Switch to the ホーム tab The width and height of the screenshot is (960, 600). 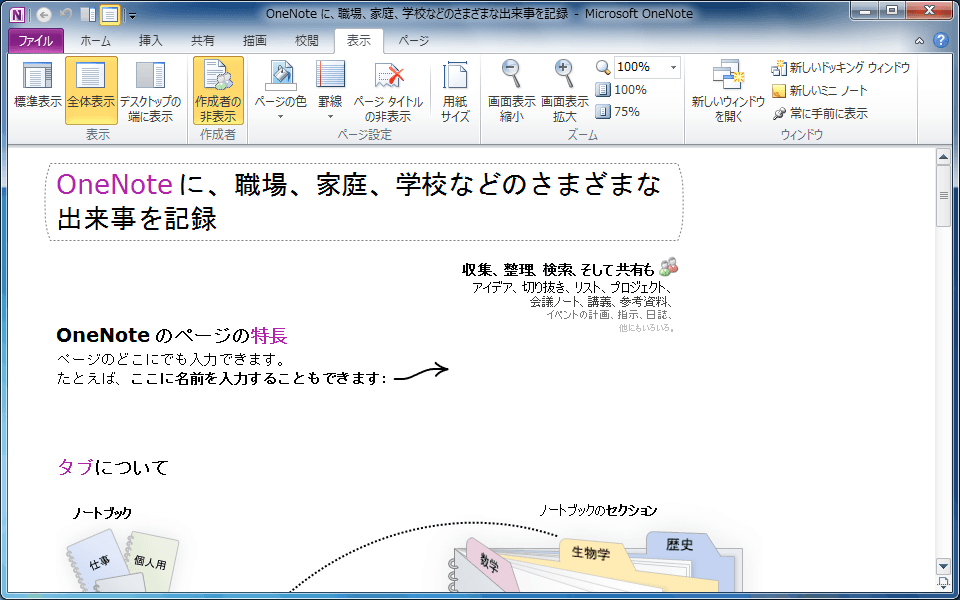click(96, 41)
